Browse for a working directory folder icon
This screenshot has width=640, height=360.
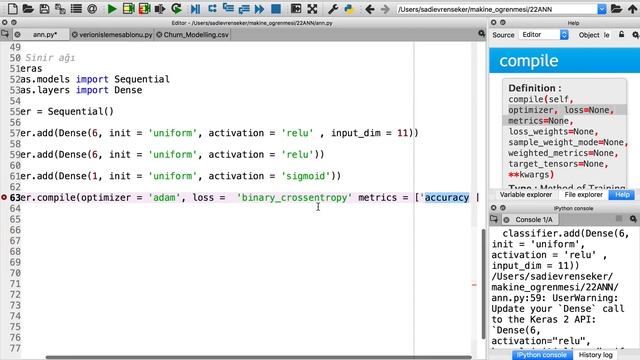point(616,9)
